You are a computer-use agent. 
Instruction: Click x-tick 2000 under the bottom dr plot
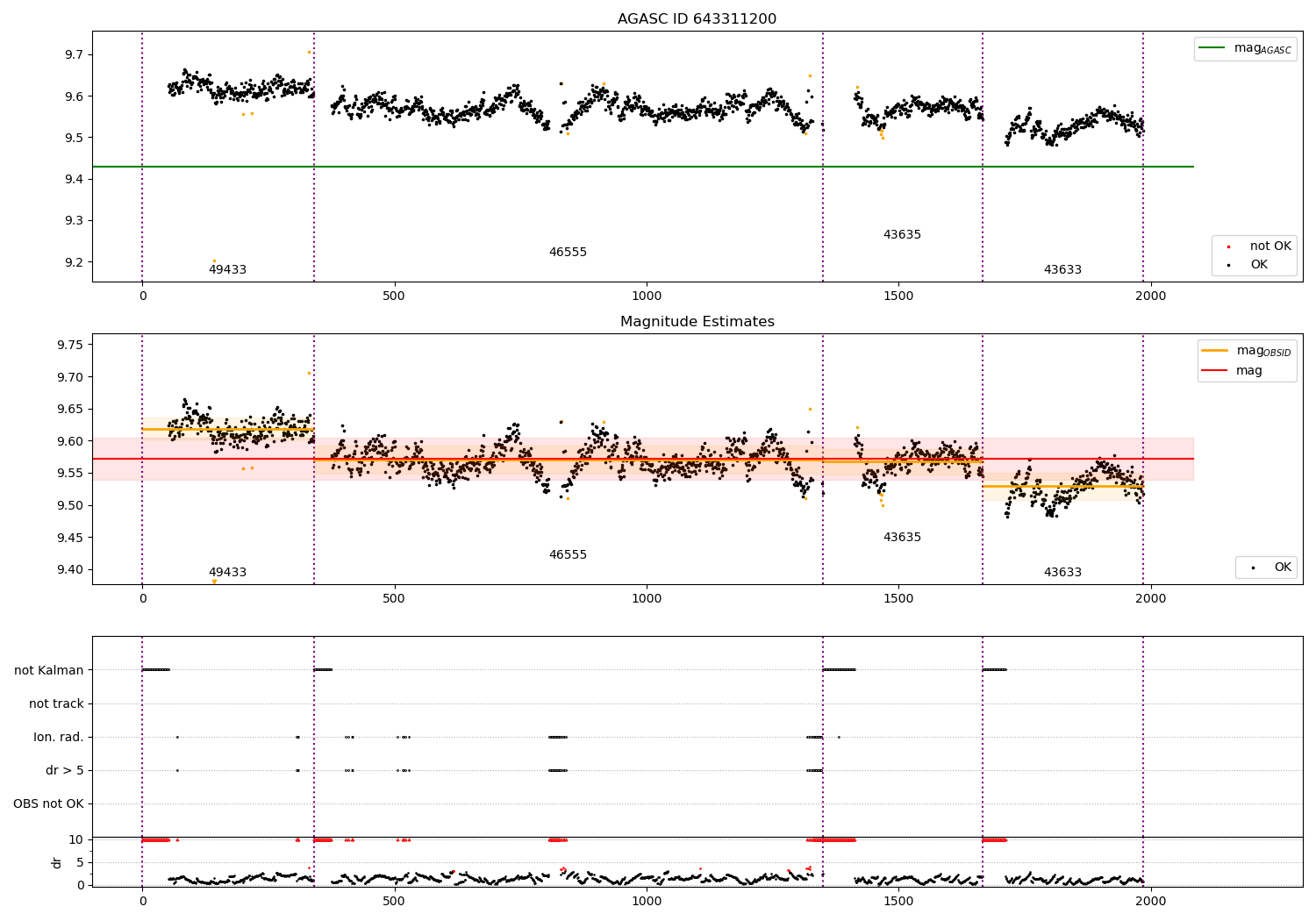[1150, 901]
